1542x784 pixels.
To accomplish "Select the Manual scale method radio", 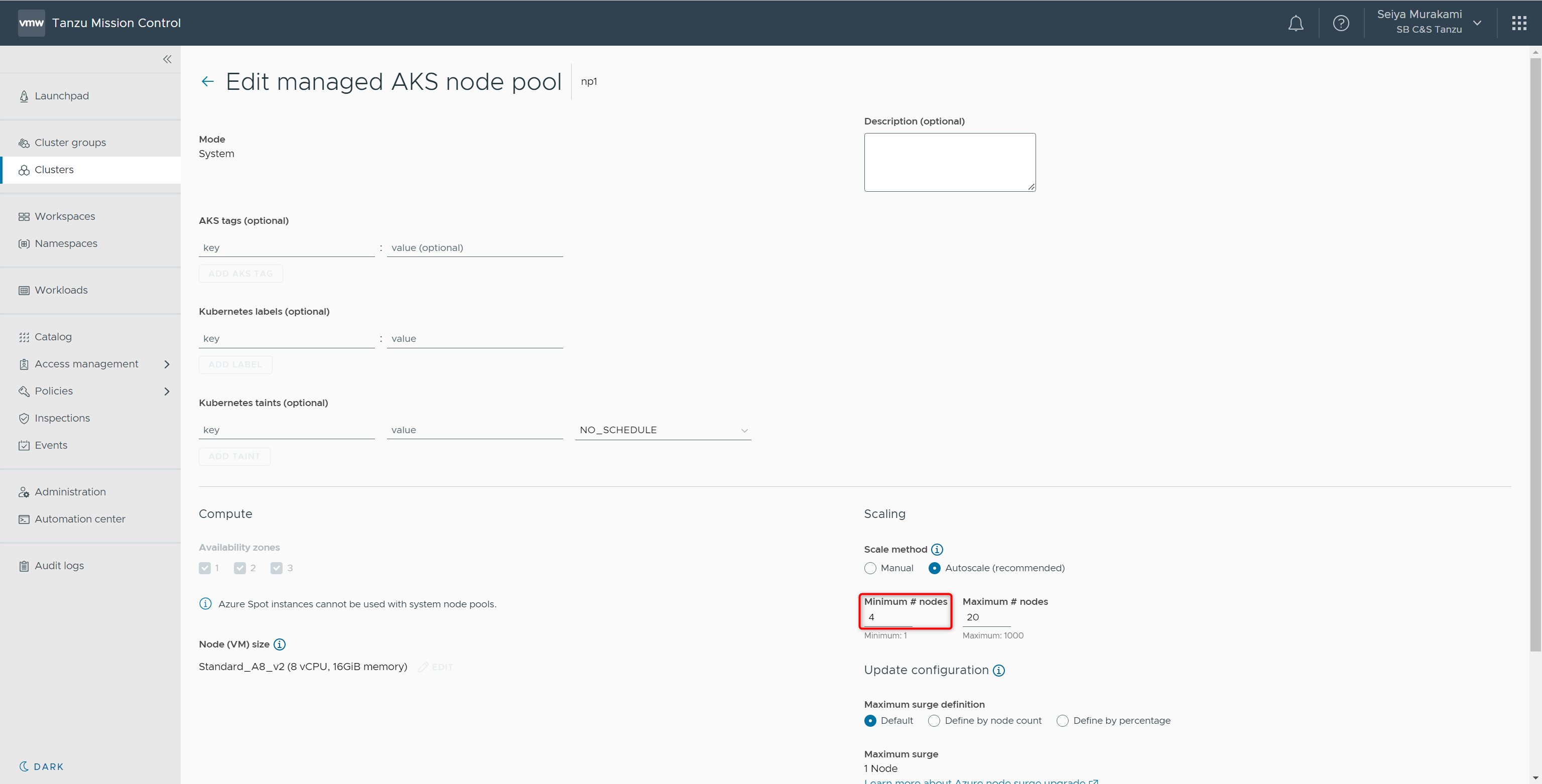I will pos(870,568).
